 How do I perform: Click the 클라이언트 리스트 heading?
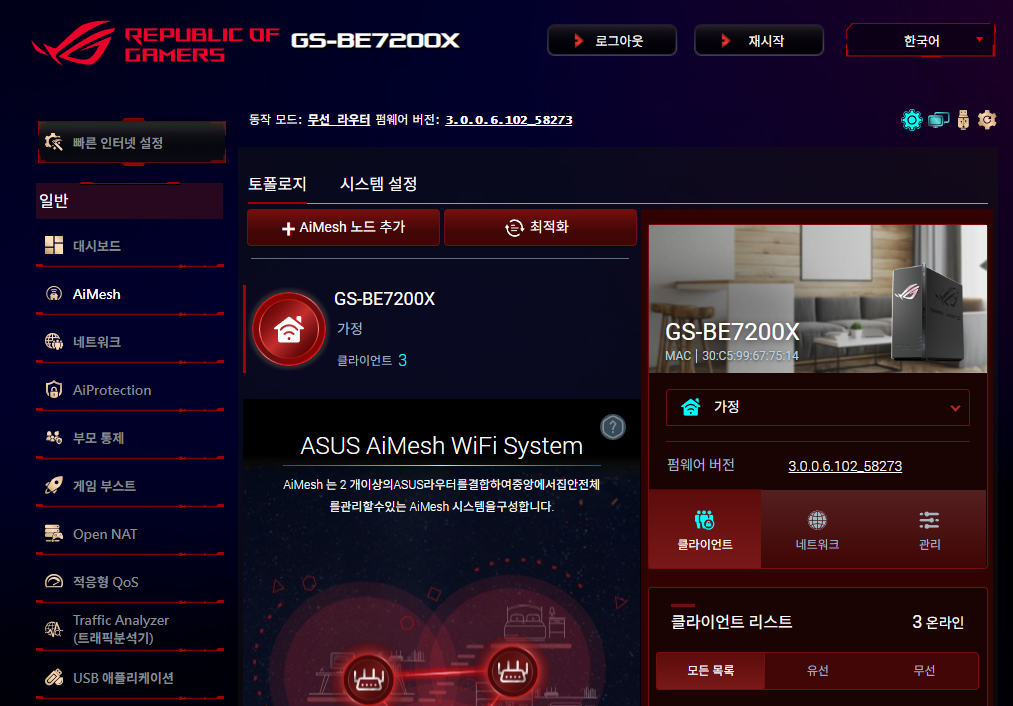click(x=731, y=621)
